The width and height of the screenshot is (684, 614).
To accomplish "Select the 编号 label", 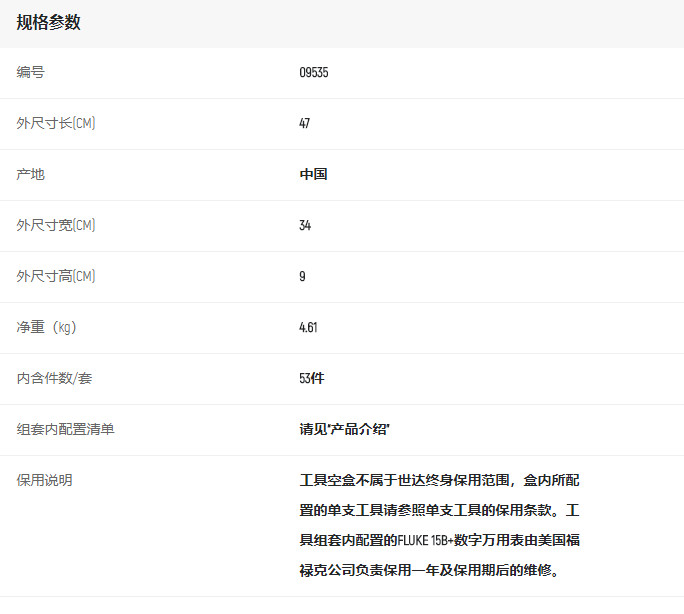I will click(31, 72).
